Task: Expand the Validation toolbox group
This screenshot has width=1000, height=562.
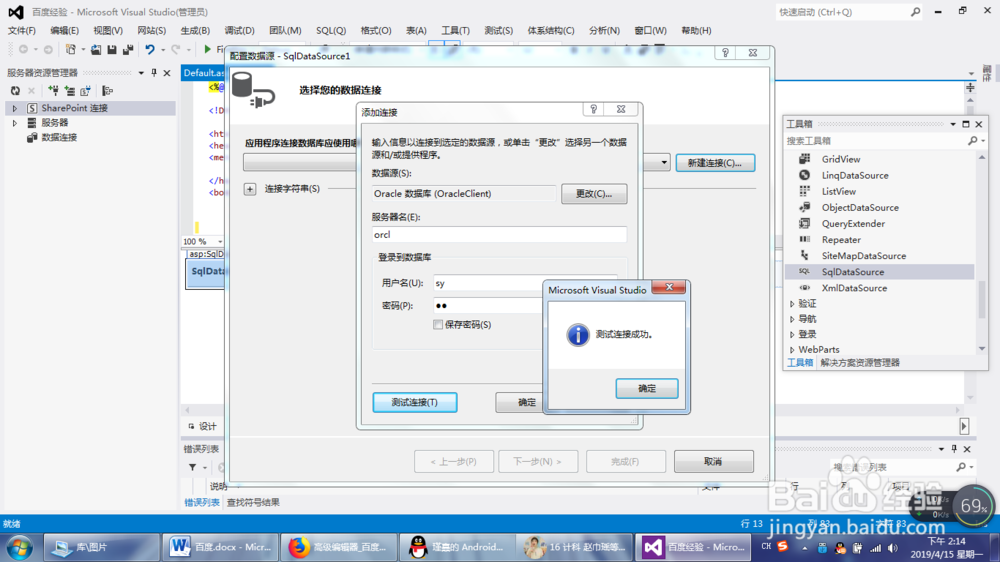Action: click(x=792, y=304)
